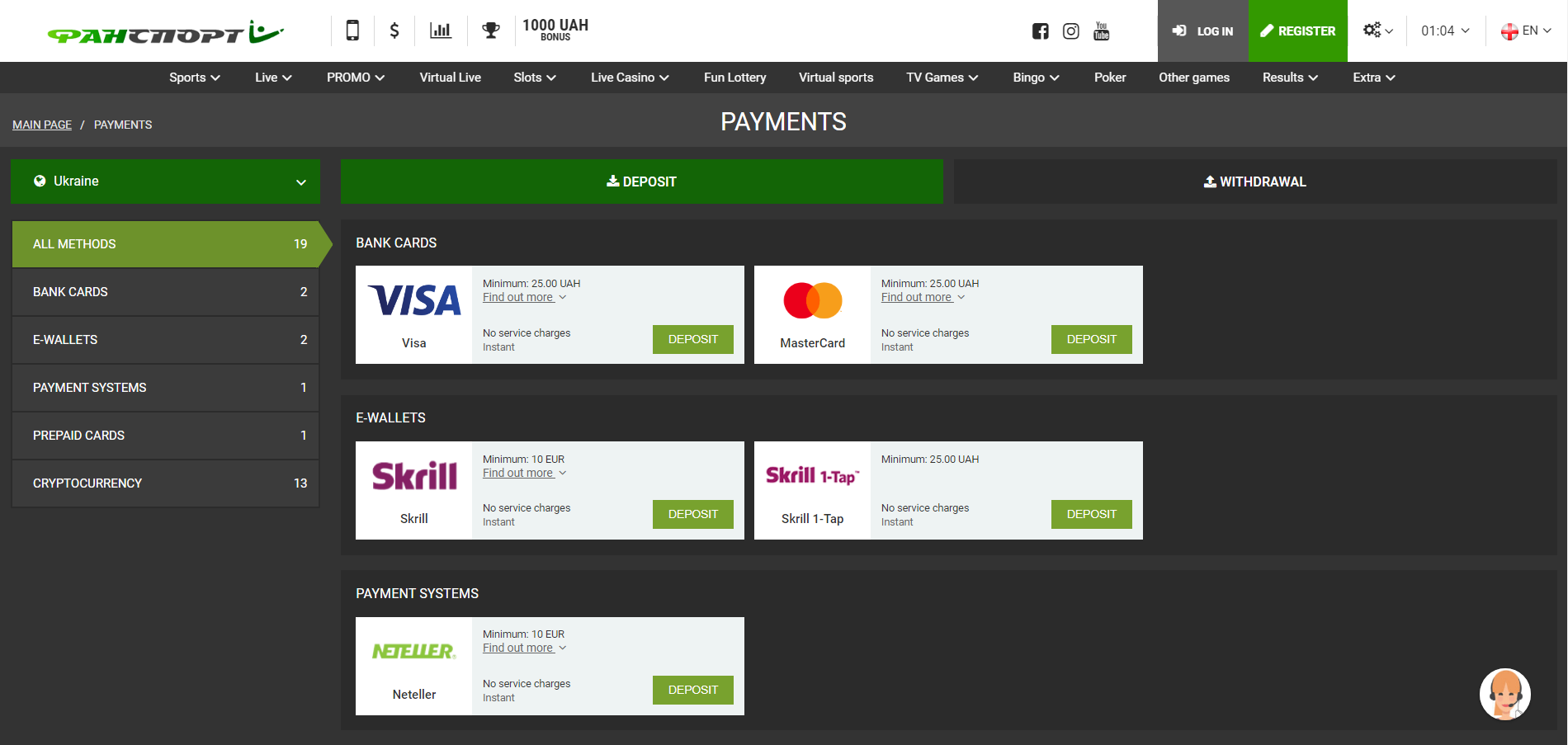1568x745 pixels.
Task: Expand the Extra menu
Action: [x=1374, y=78]
